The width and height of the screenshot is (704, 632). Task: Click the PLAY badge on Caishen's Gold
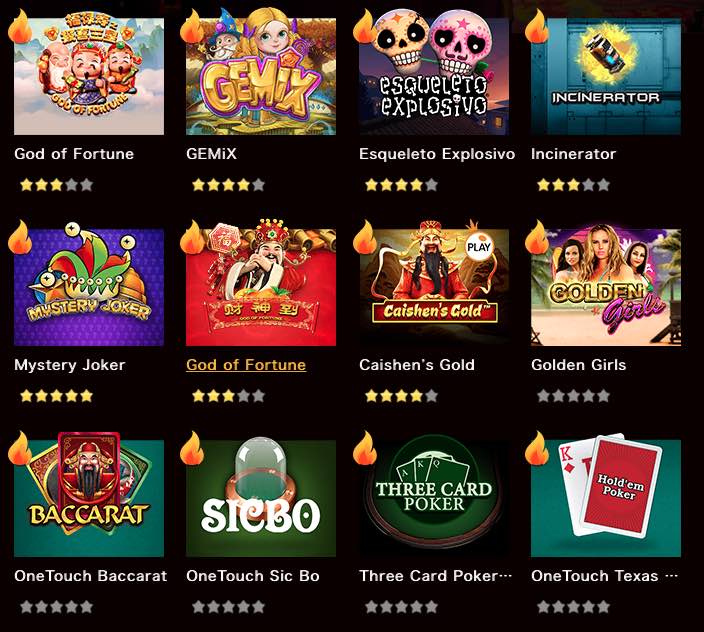click(479, 247)
